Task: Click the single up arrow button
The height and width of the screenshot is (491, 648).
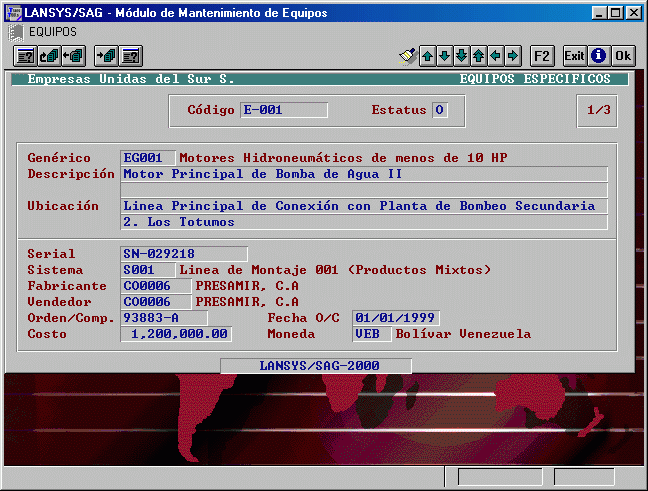Action: tap(428, 56)
